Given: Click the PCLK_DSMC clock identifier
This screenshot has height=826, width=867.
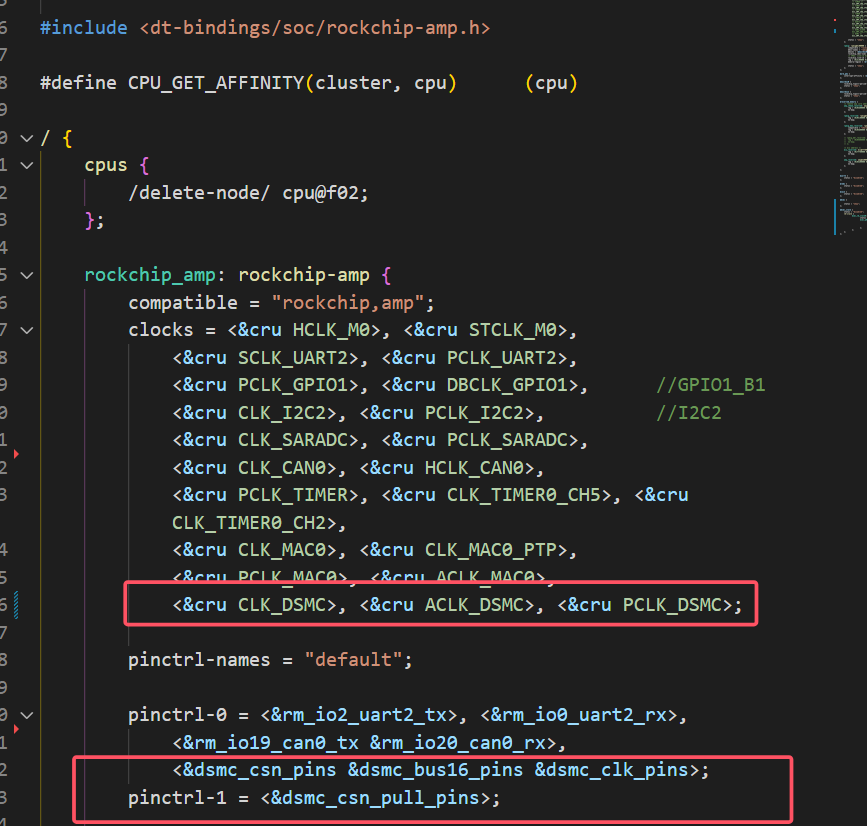Looking at the screenshot, I should (670, 604).
